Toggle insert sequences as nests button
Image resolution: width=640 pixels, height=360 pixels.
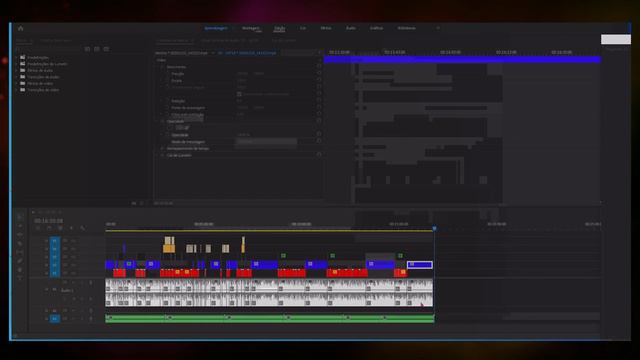[38, 228]
